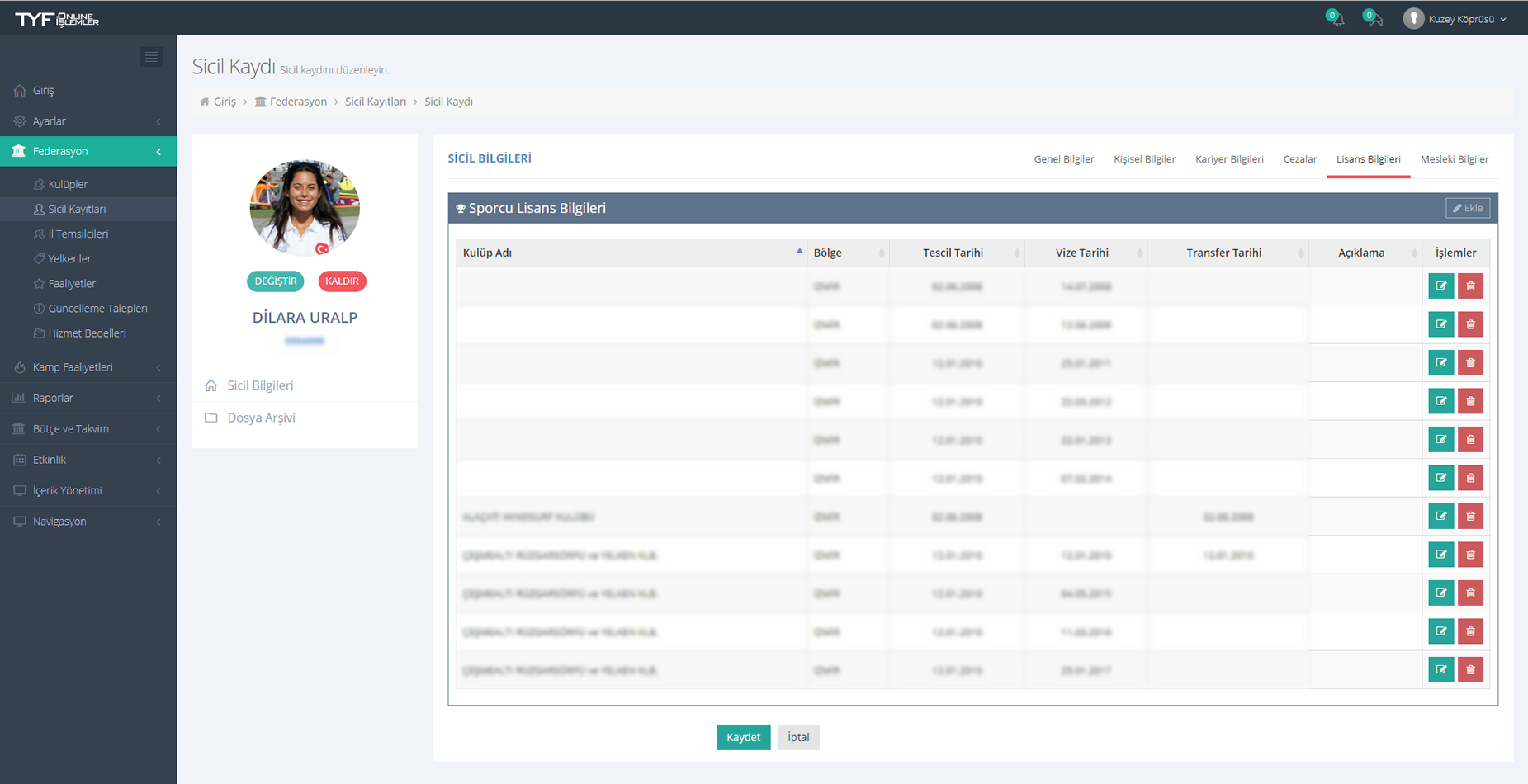
Task: Click the sidebar collapse hamburger icon
Action: (151, 57)
